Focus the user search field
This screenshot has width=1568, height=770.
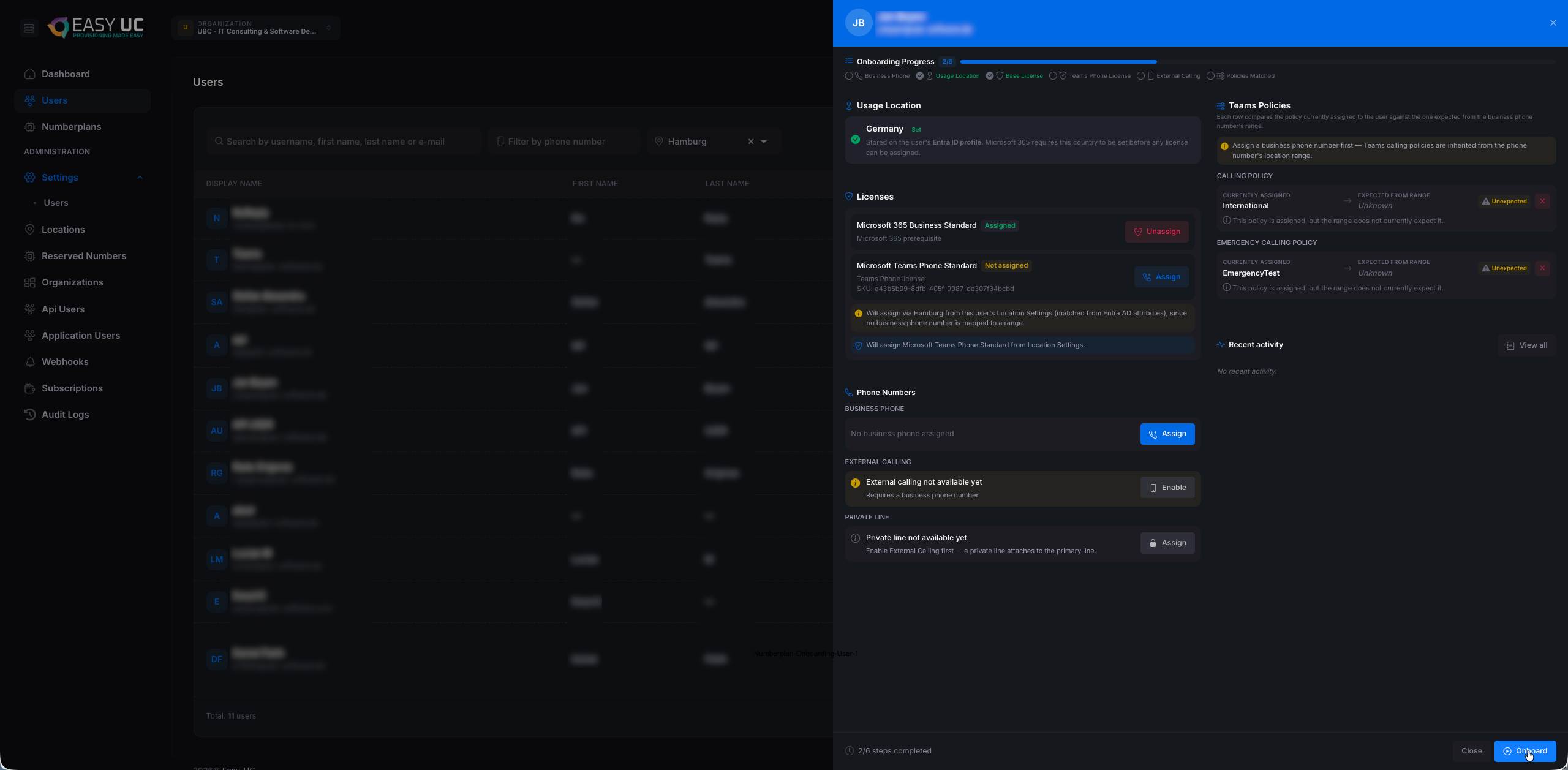click(x=344, y=142)
